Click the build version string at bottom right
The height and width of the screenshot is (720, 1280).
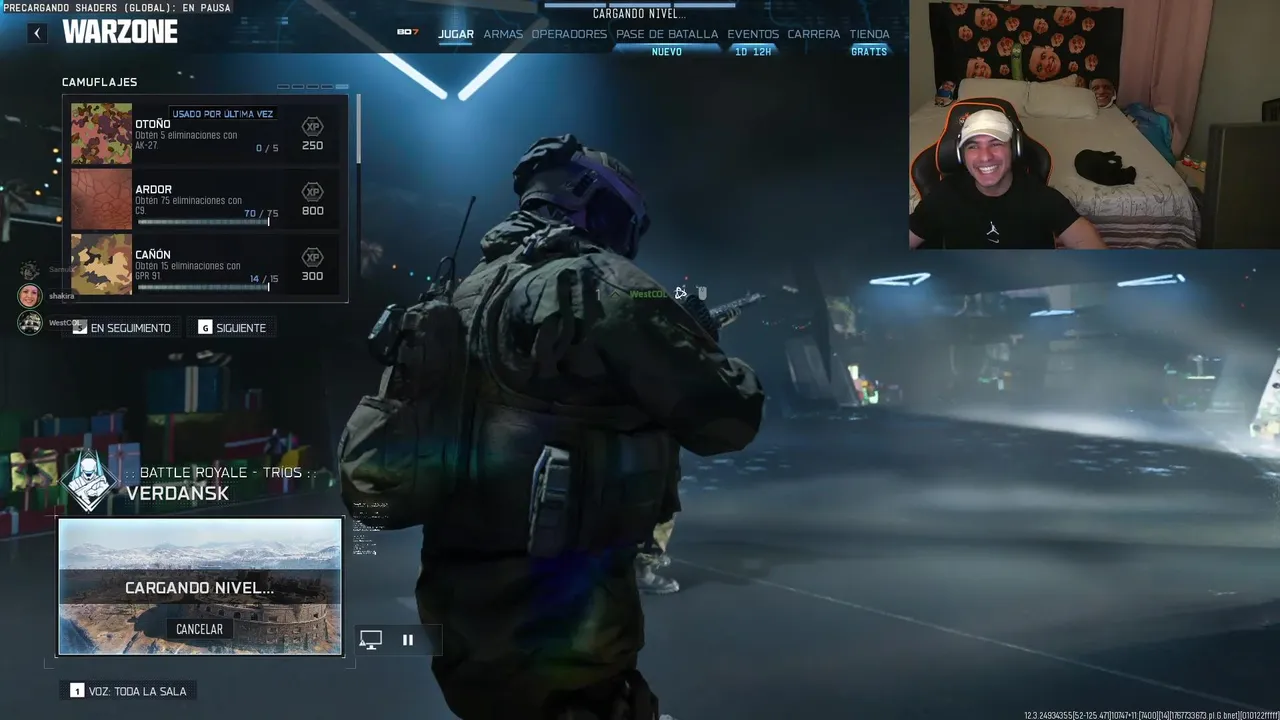coord(1151,715)
